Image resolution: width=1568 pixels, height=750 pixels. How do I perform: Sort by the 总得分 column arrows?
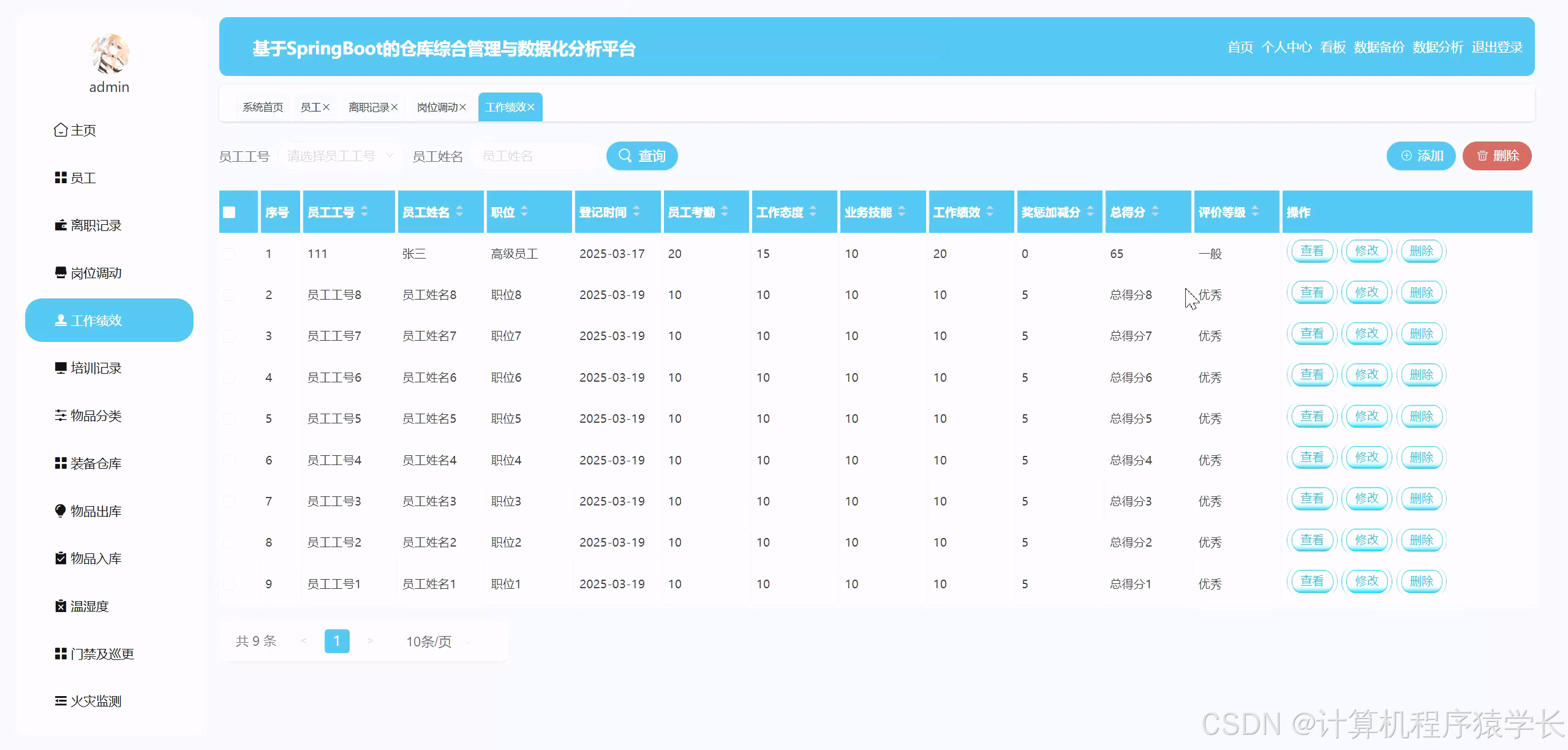pyautogui.click(x=1155, y=211)
